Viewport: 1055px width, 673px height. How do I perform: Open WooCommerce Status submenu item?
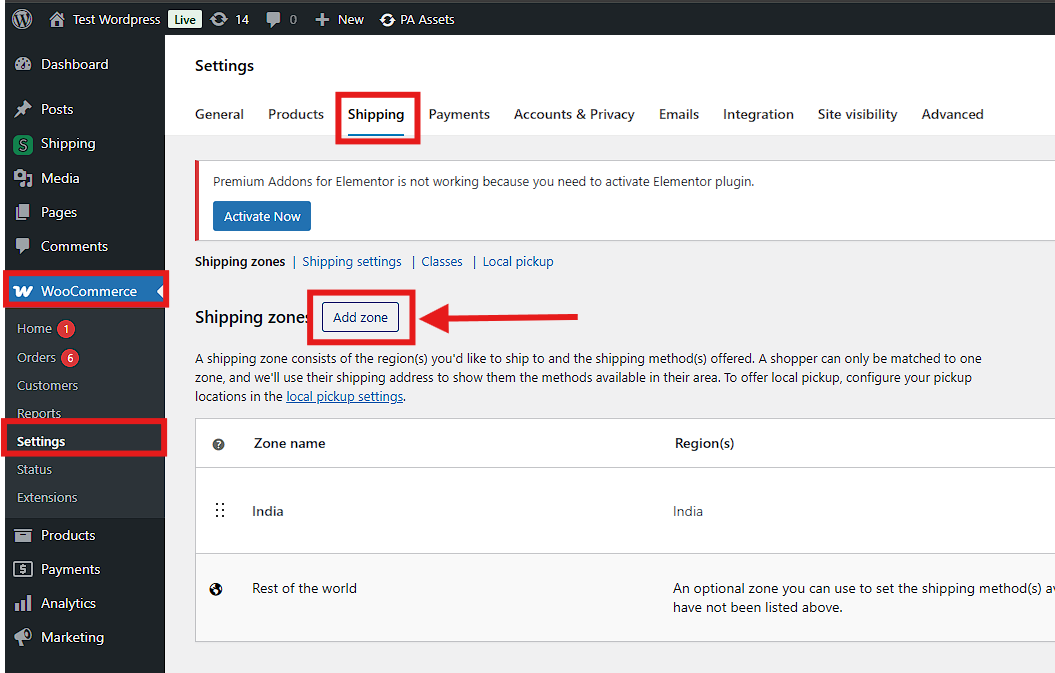34,470
